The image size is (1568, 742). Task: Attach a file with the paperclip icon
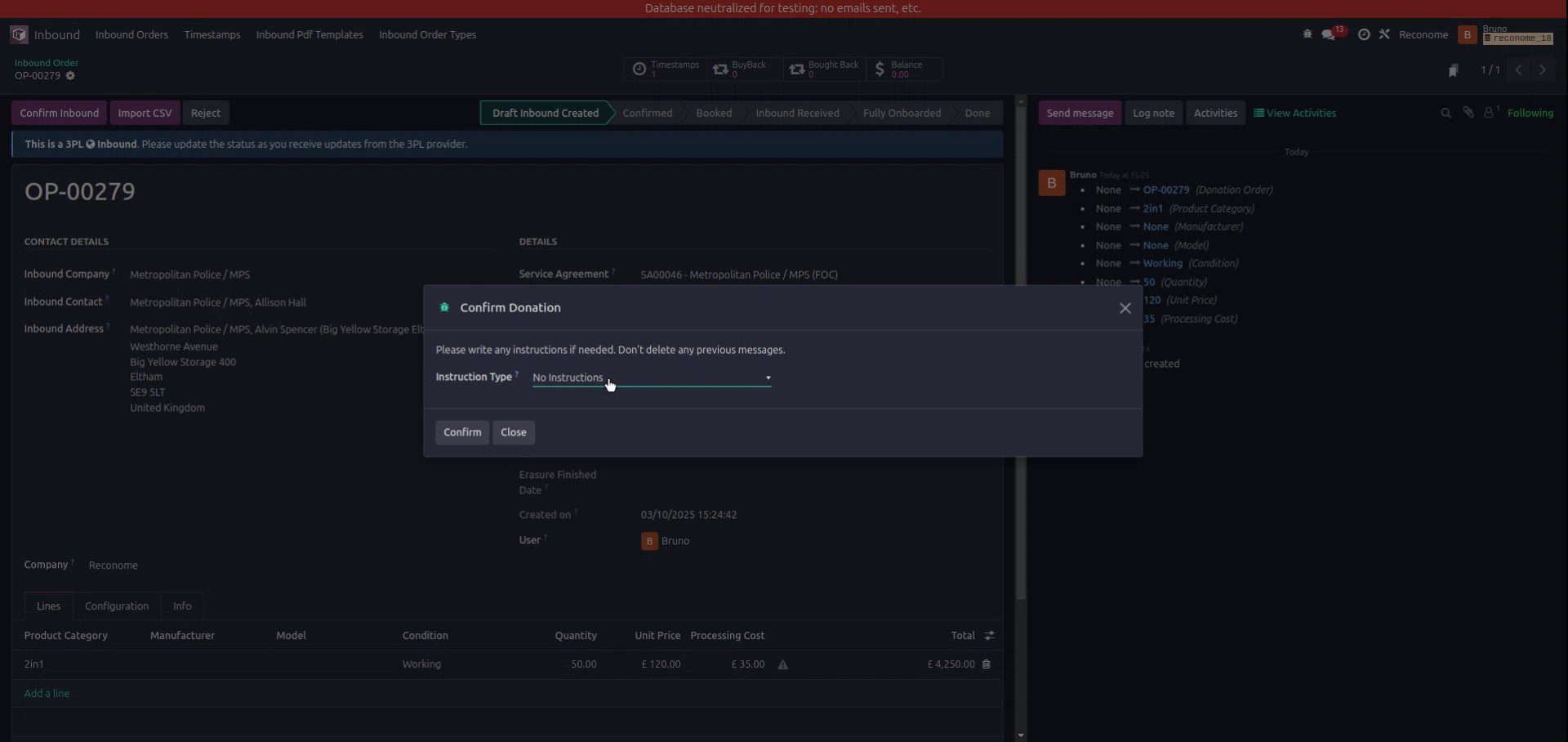pyautogui.click(x=1468, y=112)
